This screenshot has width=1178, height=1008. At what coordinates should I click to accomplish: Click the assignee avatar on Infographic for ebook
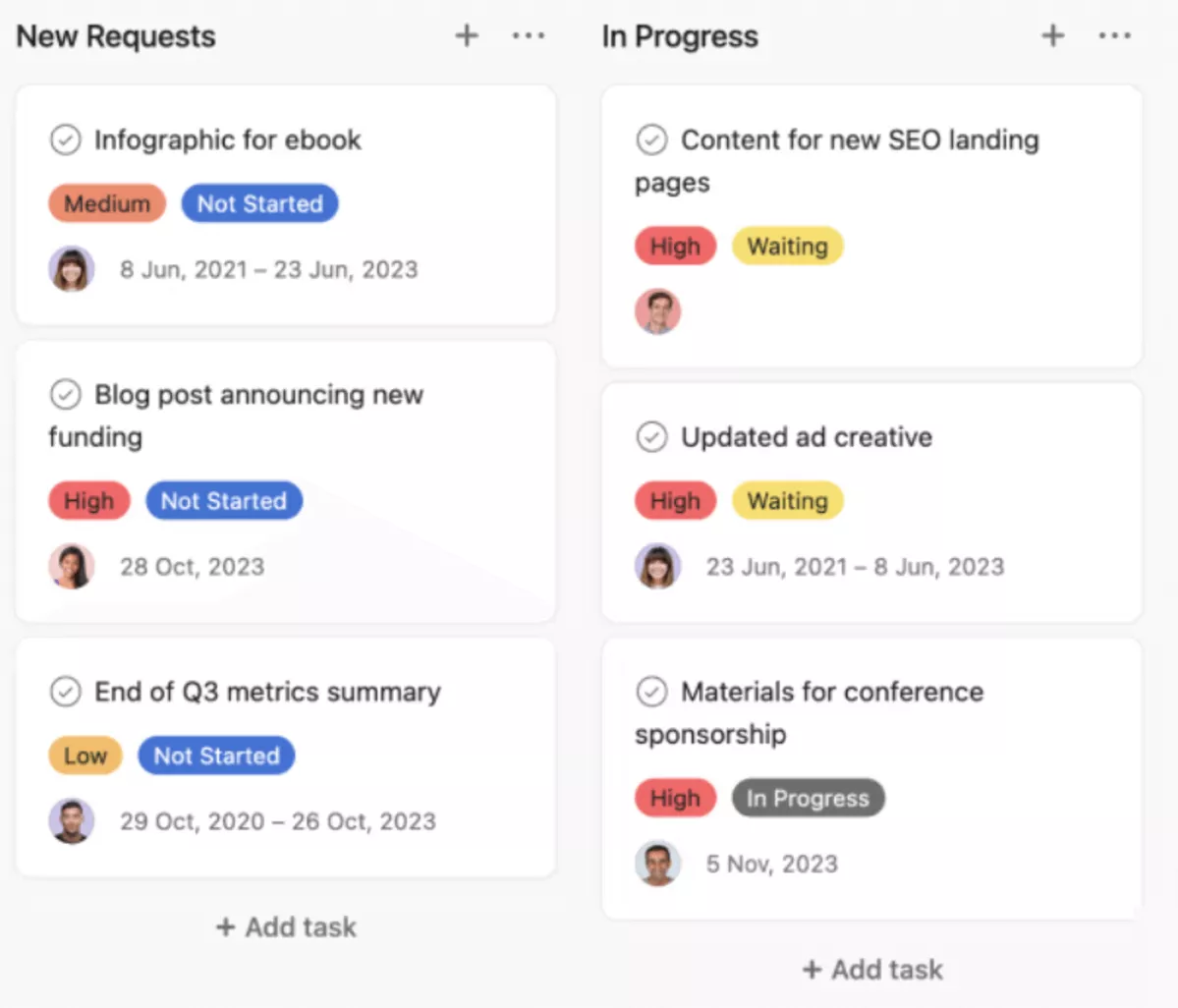point(69,268)
